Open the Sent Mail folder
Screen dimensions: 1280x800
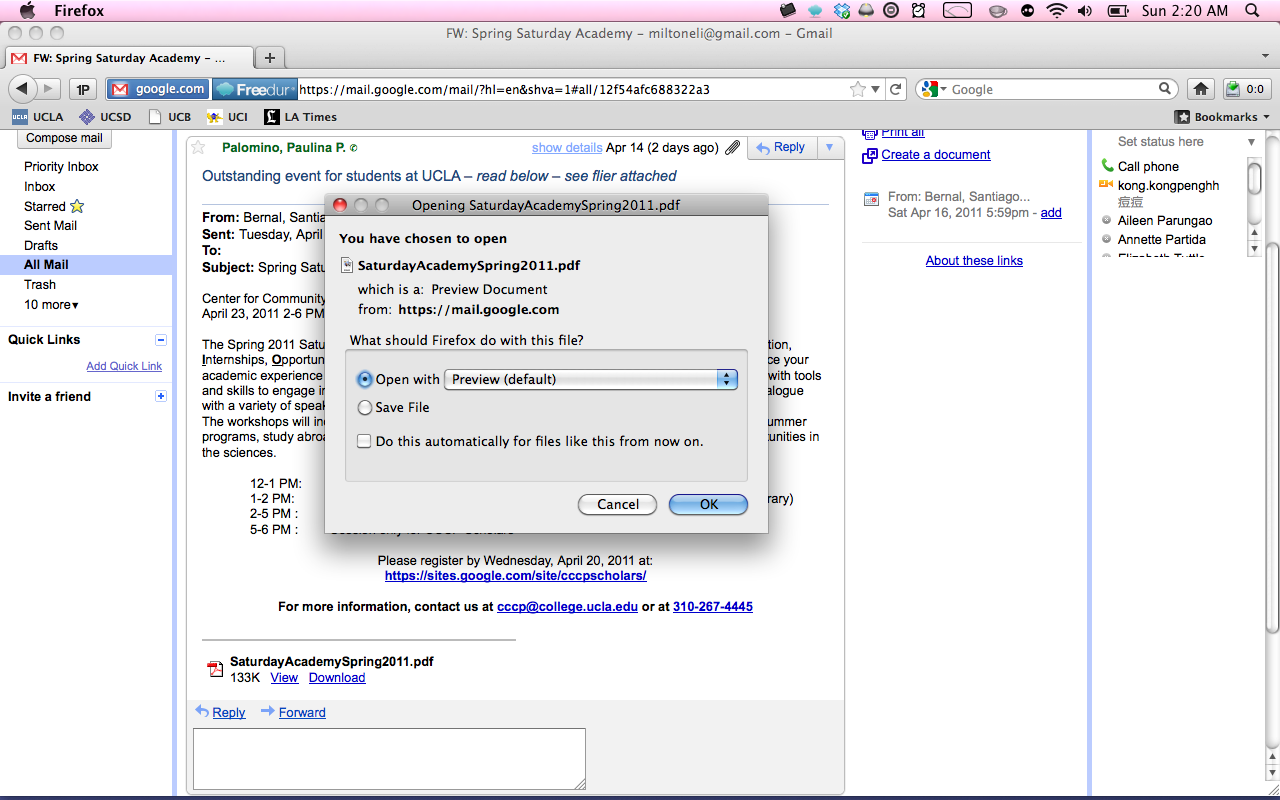pyautogui.click(x=50, y=226)
